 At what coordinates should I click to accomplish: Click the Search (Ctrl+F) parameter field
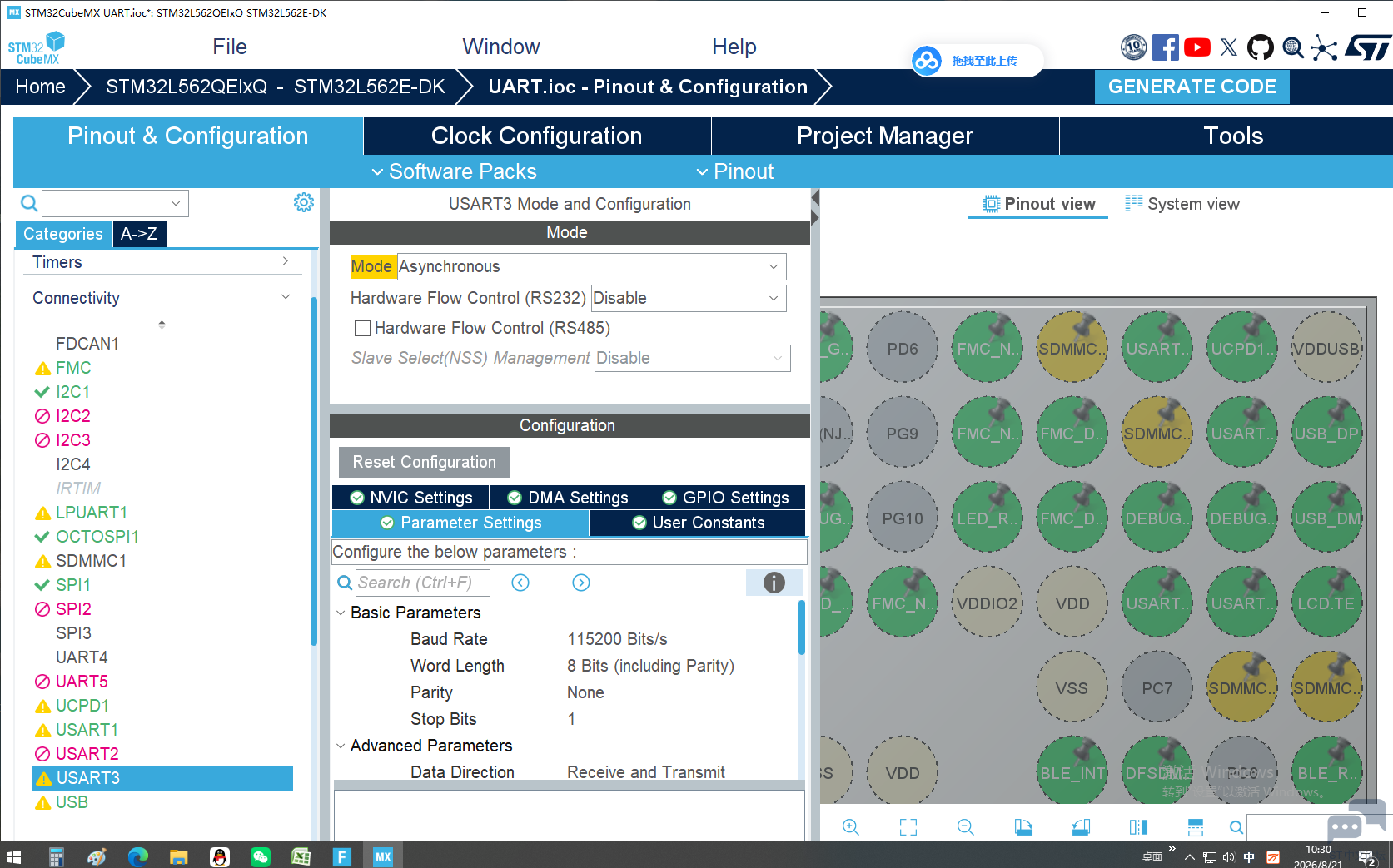click(x=423, y=583)
